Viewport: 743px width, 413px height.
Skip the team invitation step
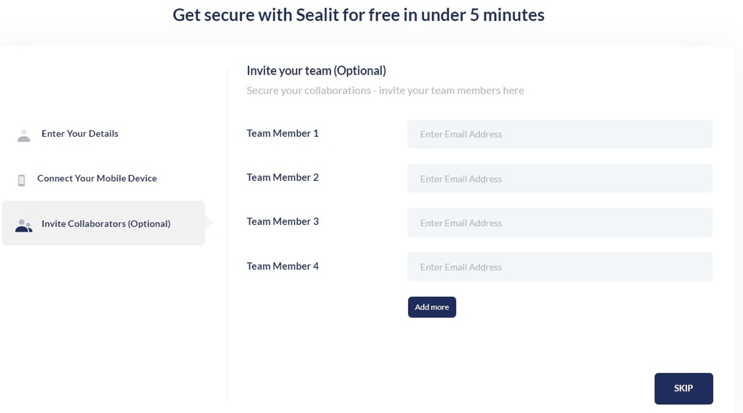point(683,388)
